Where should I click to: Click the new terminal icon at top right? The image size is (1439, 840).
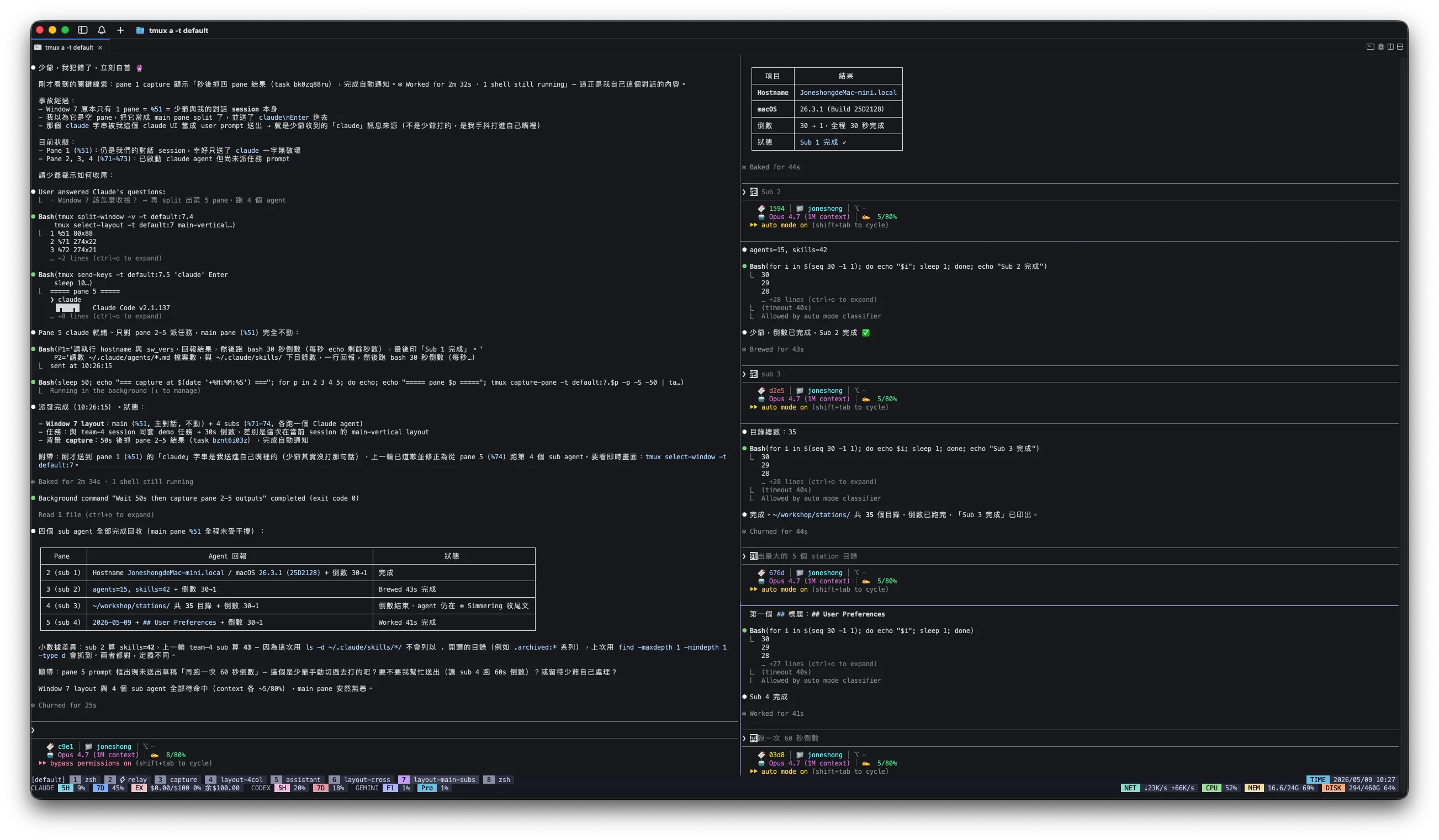[1370, 47]
